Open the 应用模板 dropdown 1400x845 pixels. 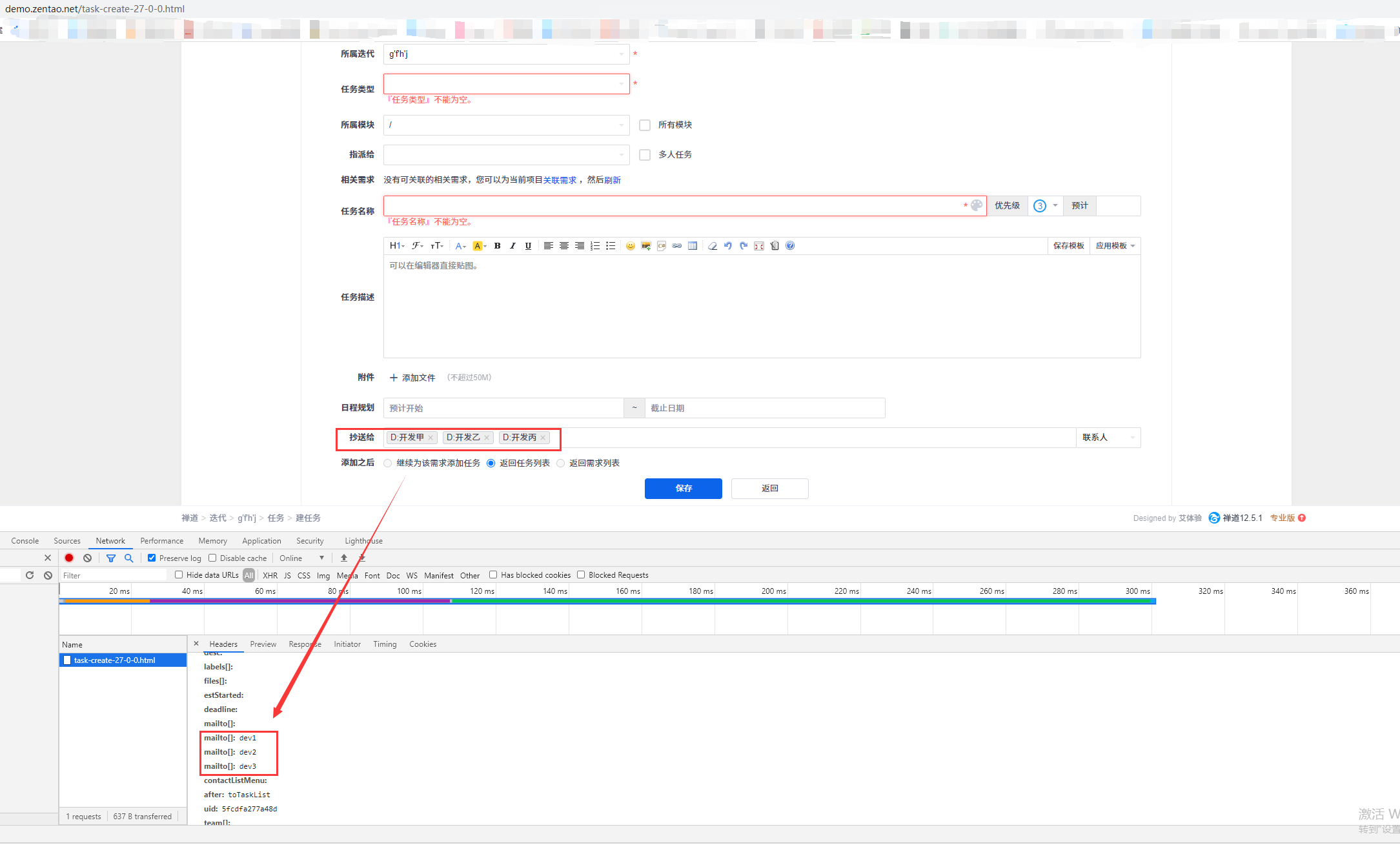tap(1115, 246)
